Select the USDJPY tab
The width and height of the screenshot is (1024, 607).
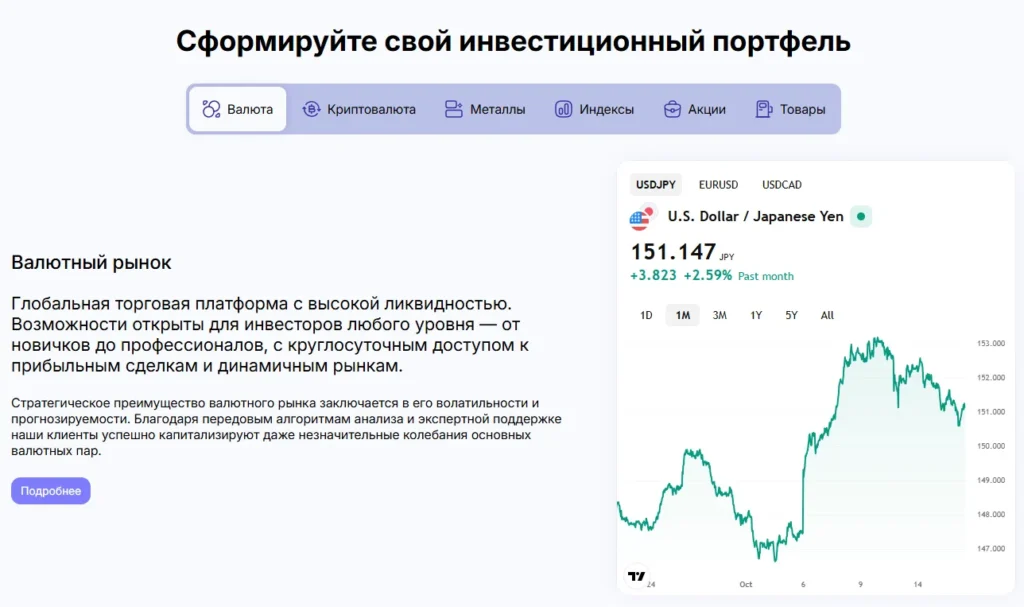(x=655, y=184)
